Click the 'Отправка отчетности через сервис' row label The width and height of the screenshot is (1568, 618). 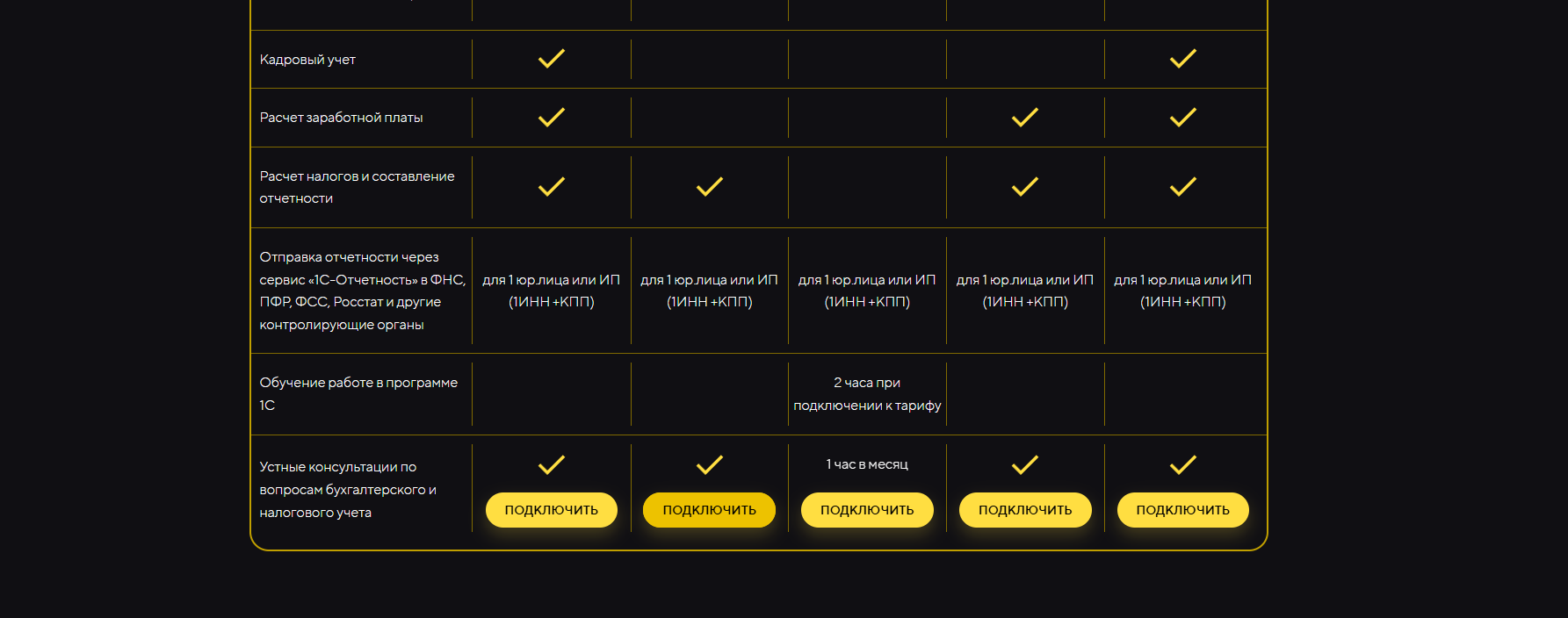coord(361,291)
